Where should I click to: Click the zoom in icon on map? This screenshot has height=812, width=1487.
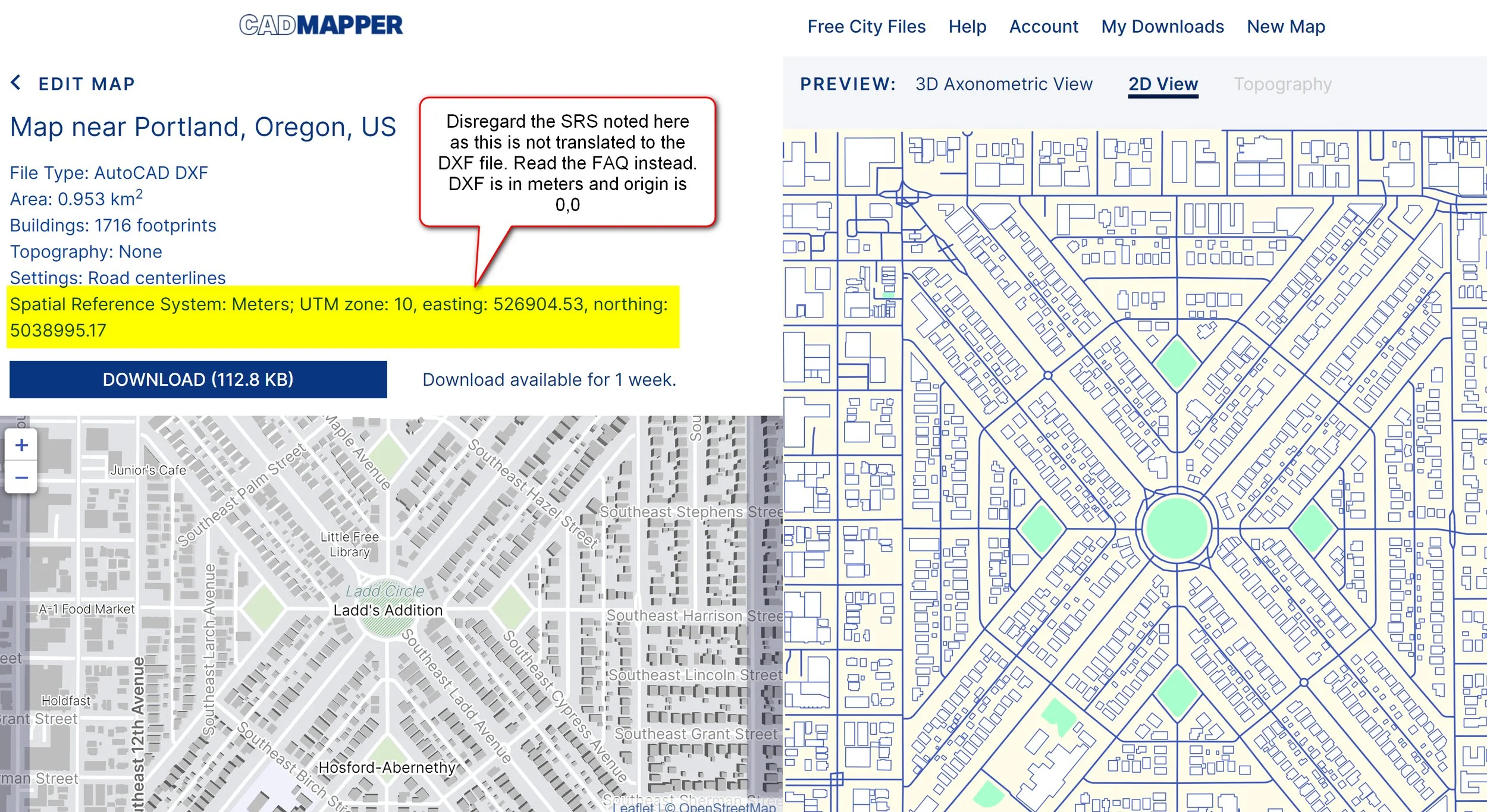click(22, 446)
